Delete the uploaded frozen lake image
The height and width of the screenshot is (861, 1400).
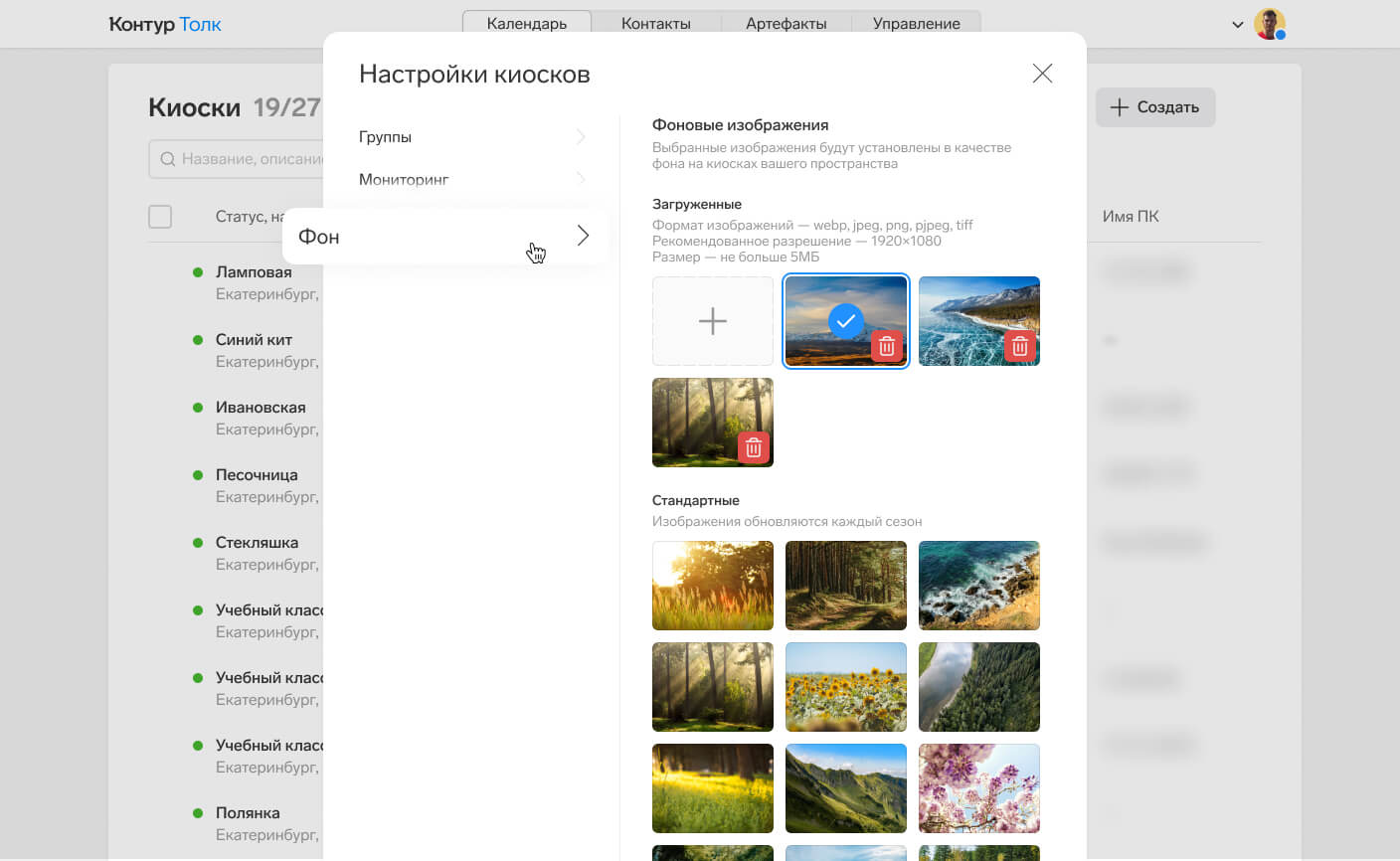[x=1019, y=347]
